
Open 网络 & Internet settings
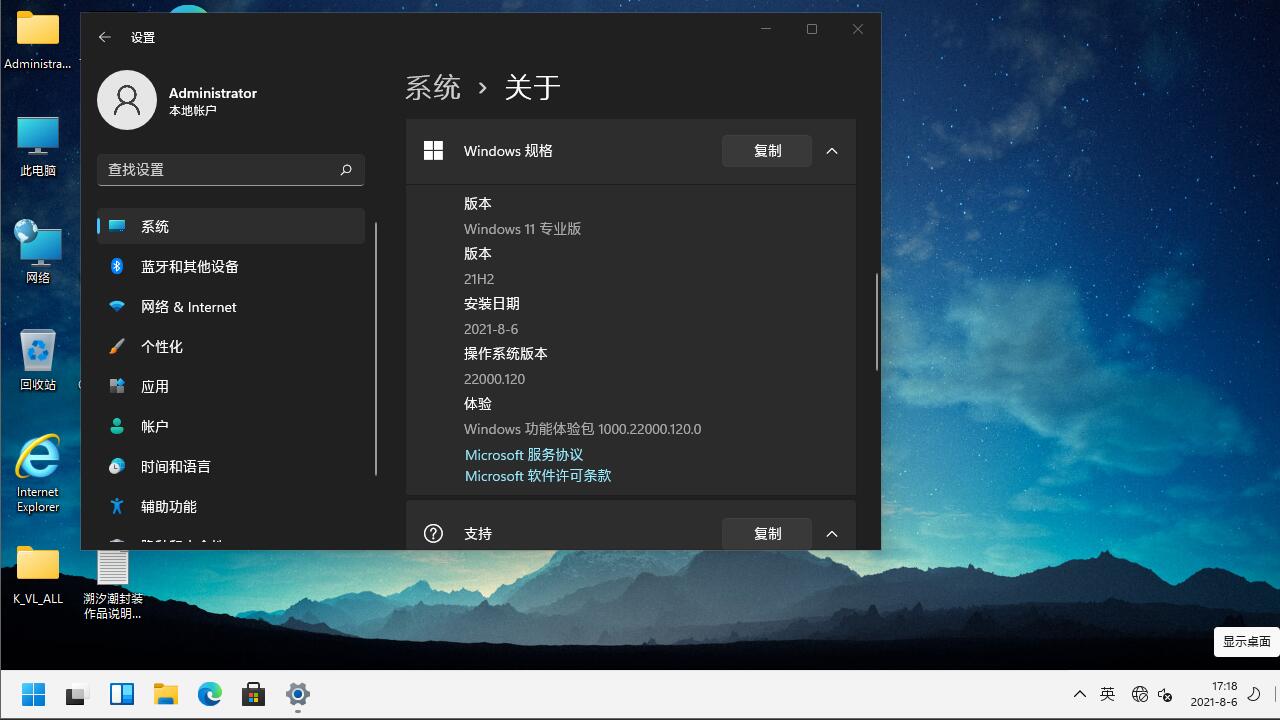[x=231, y=306]
